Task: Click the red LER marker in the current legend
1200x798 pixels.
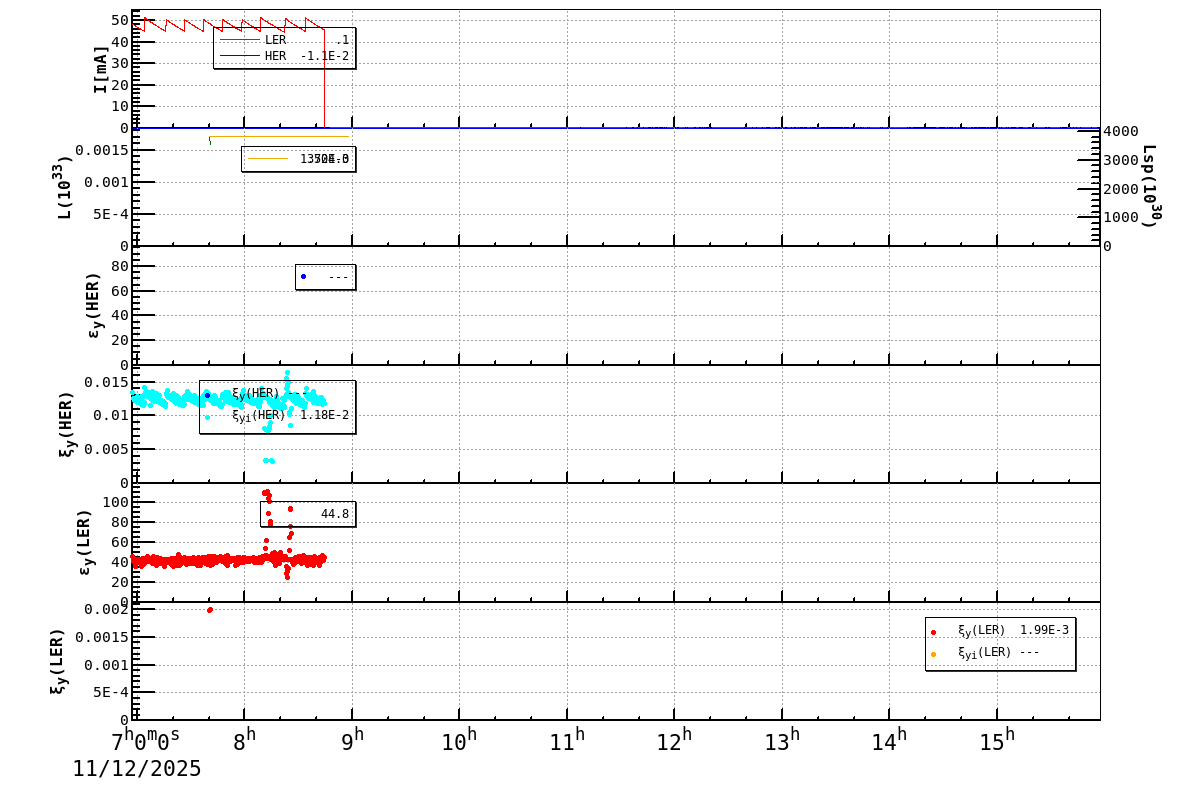Action: 240,39
